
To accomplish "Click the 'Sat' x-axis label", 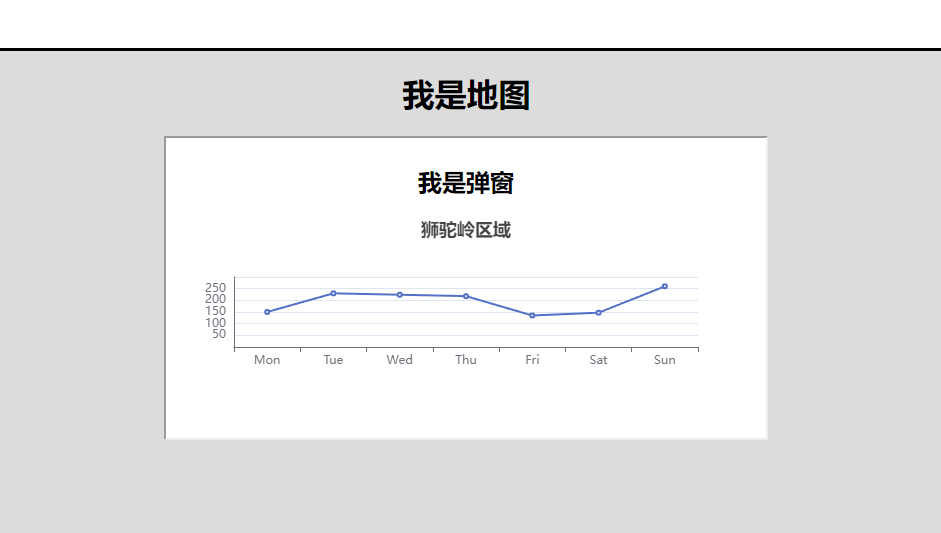I will coord(598,360).
